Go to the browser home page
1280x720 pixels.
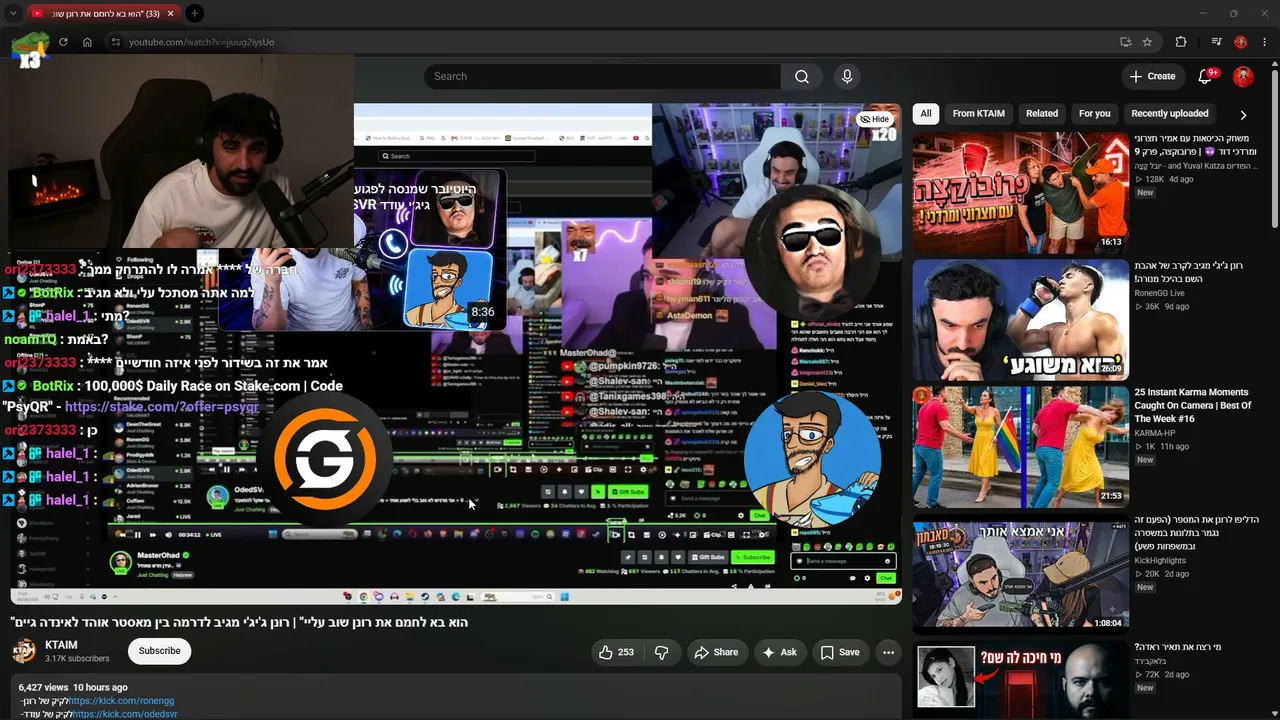tap(87, 42)
